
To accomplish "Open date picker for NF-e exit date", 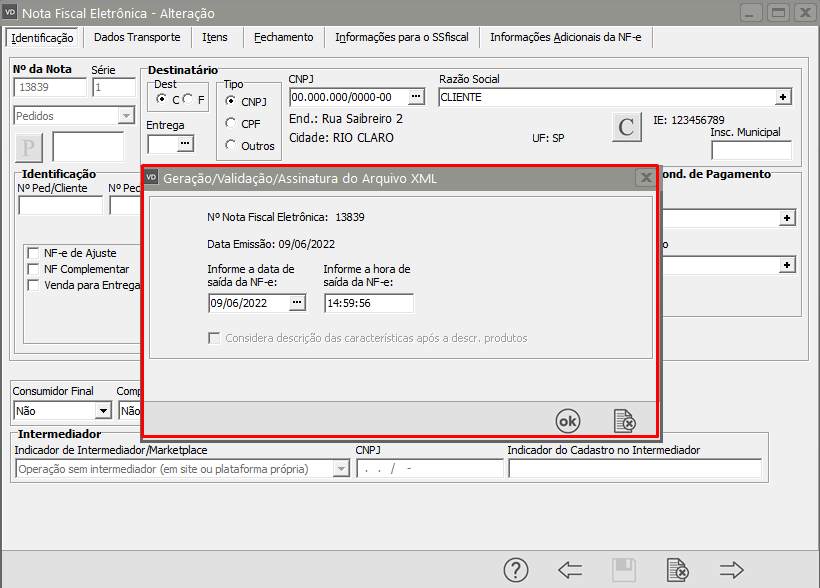I will point(297,303).
